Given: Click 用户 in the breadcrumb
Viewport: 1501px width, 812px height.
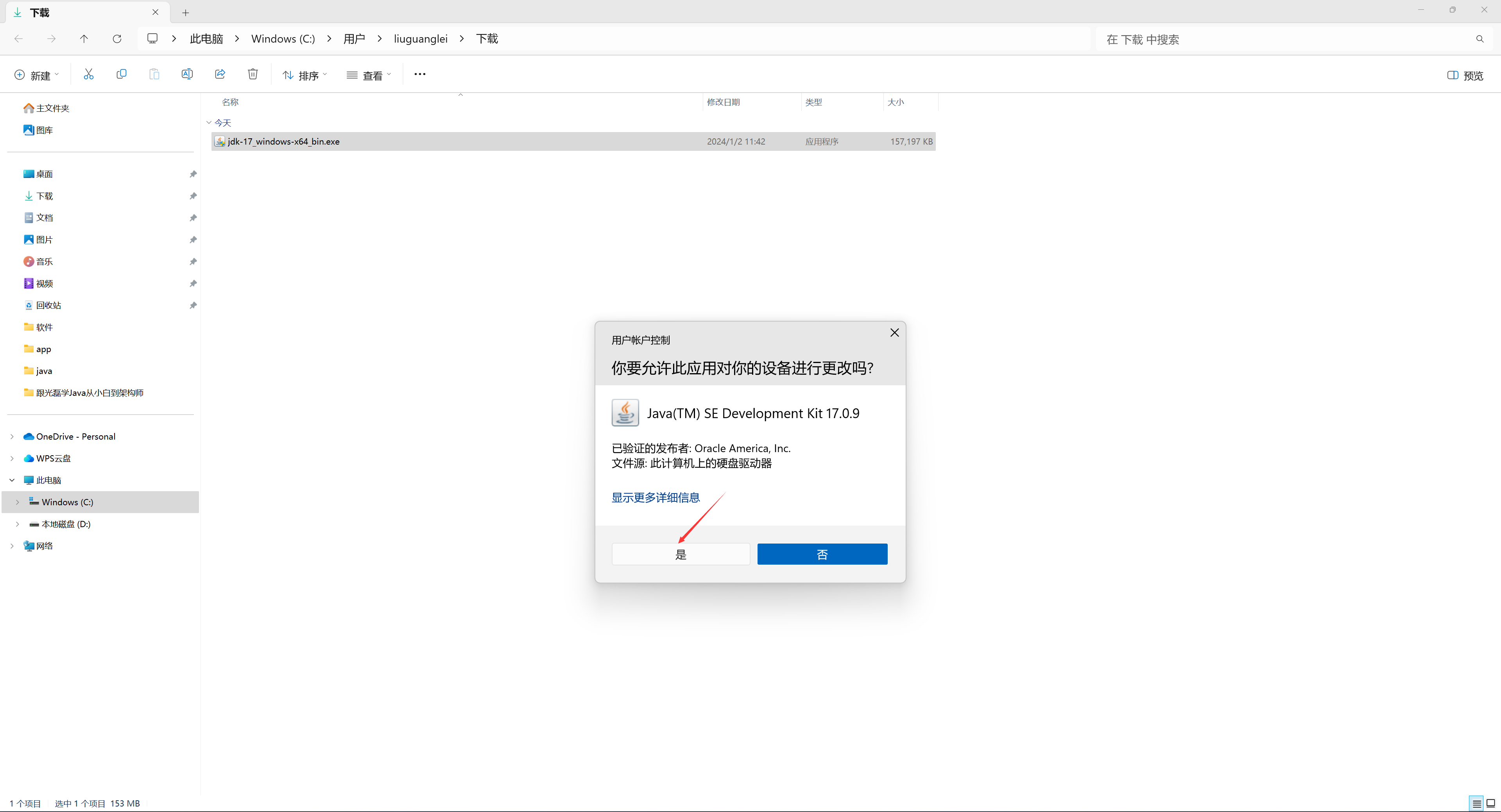Looking at the screenshot, I should [354, 38].
